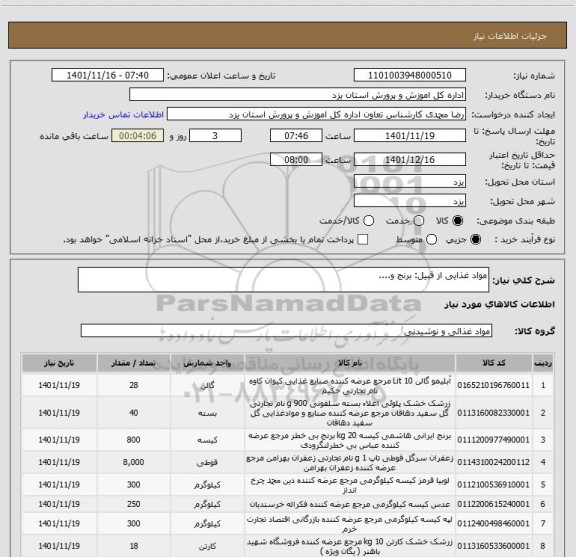Click the unit cell گالن
Viewport: 576px width, 557px height.
pos(207,386)
